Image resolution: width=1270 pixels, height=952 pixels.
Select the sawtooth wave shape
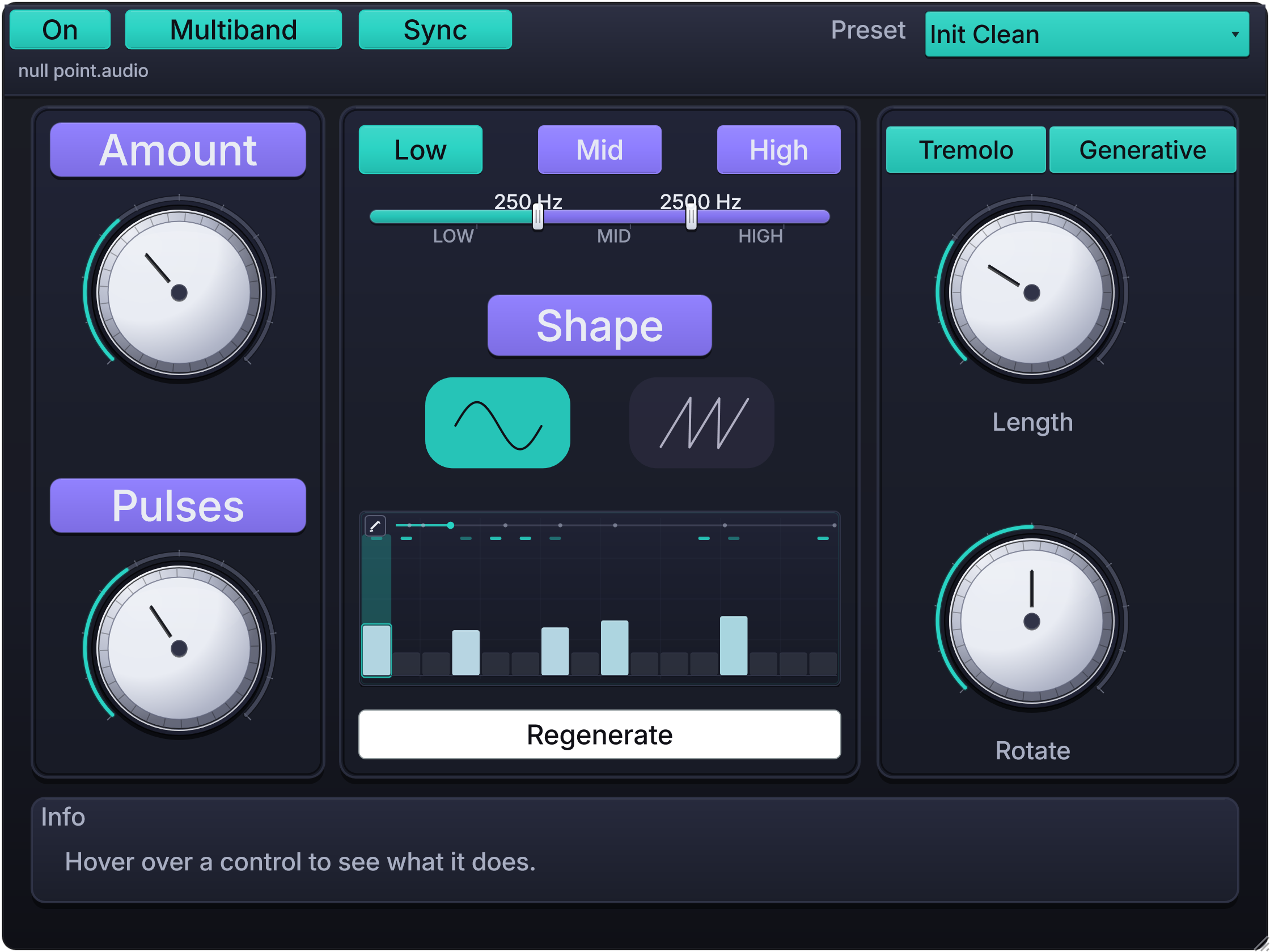click(701, 422)
